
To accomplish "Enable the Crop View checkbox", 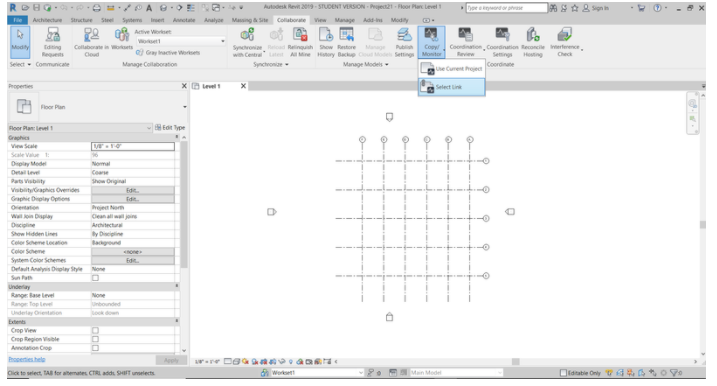I will 95,331.
